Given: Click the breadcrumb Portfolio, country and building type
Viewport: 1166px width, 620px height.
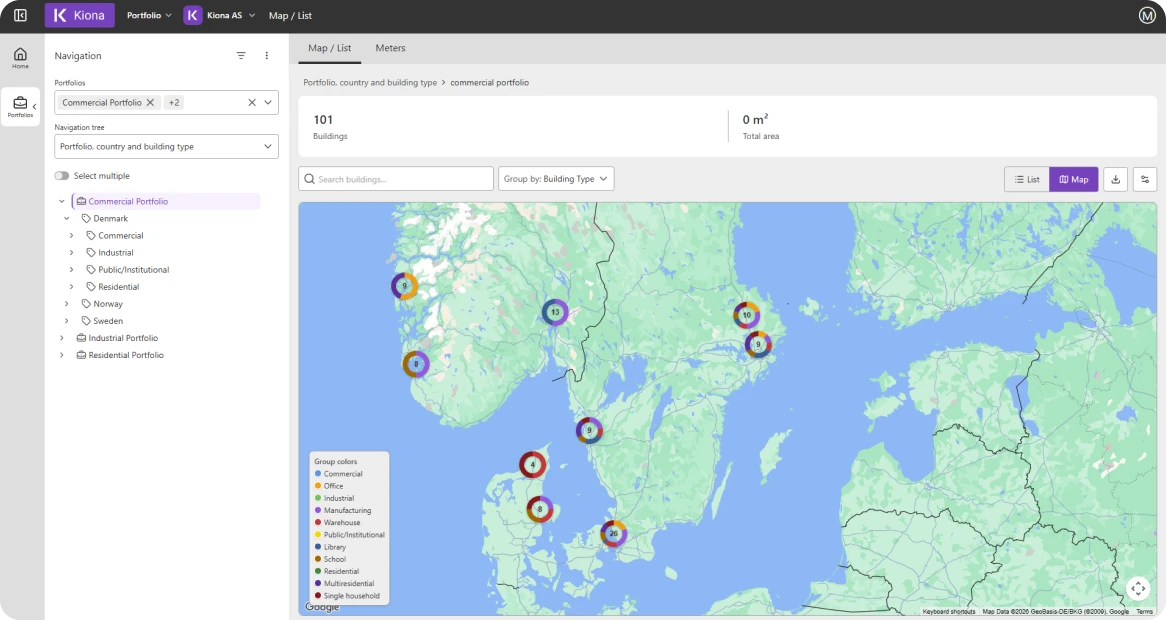Looking at the screenshot, I should [370, 83].
